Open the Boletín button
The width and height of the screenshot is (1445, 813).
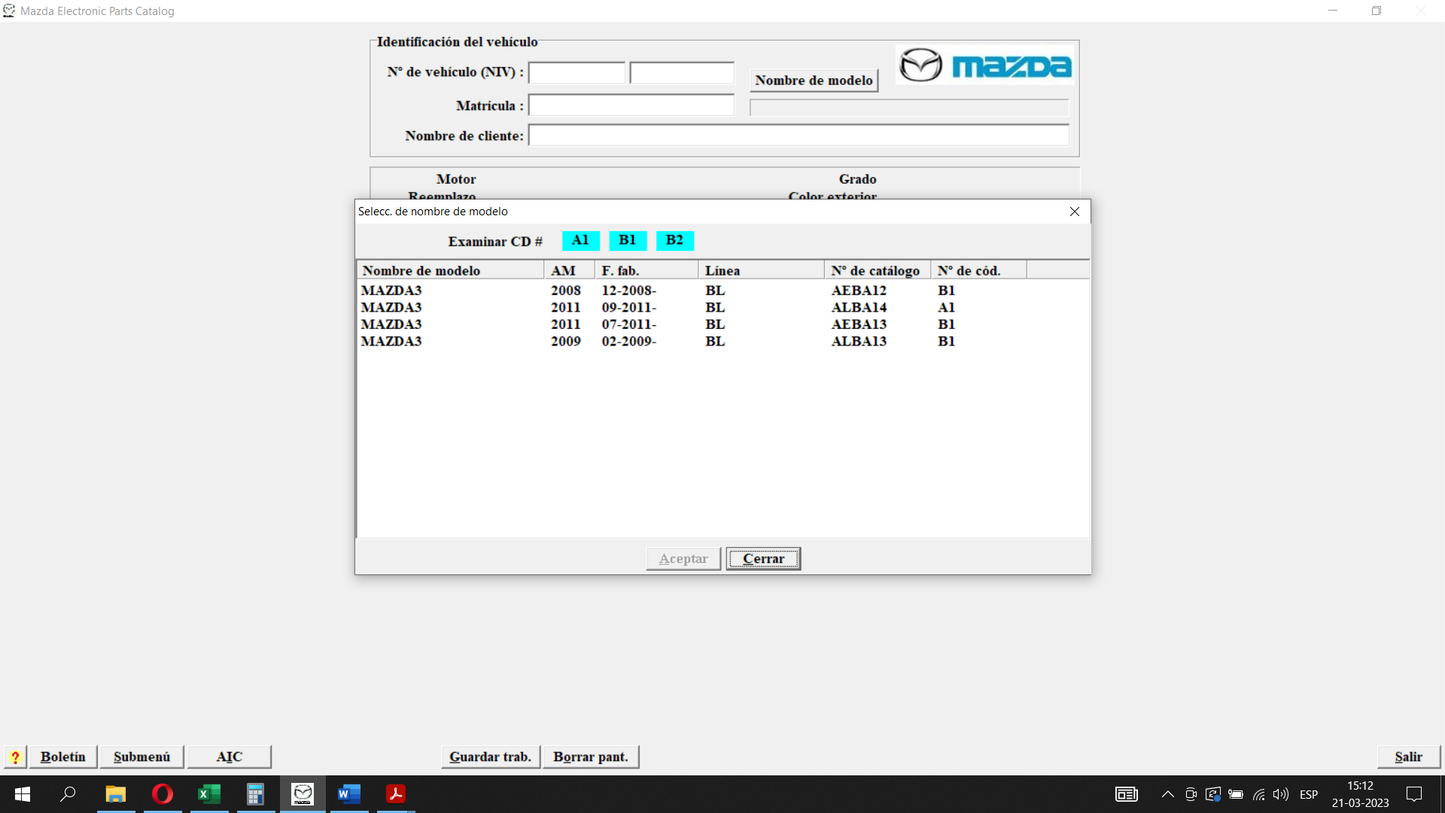coord(63,757)
